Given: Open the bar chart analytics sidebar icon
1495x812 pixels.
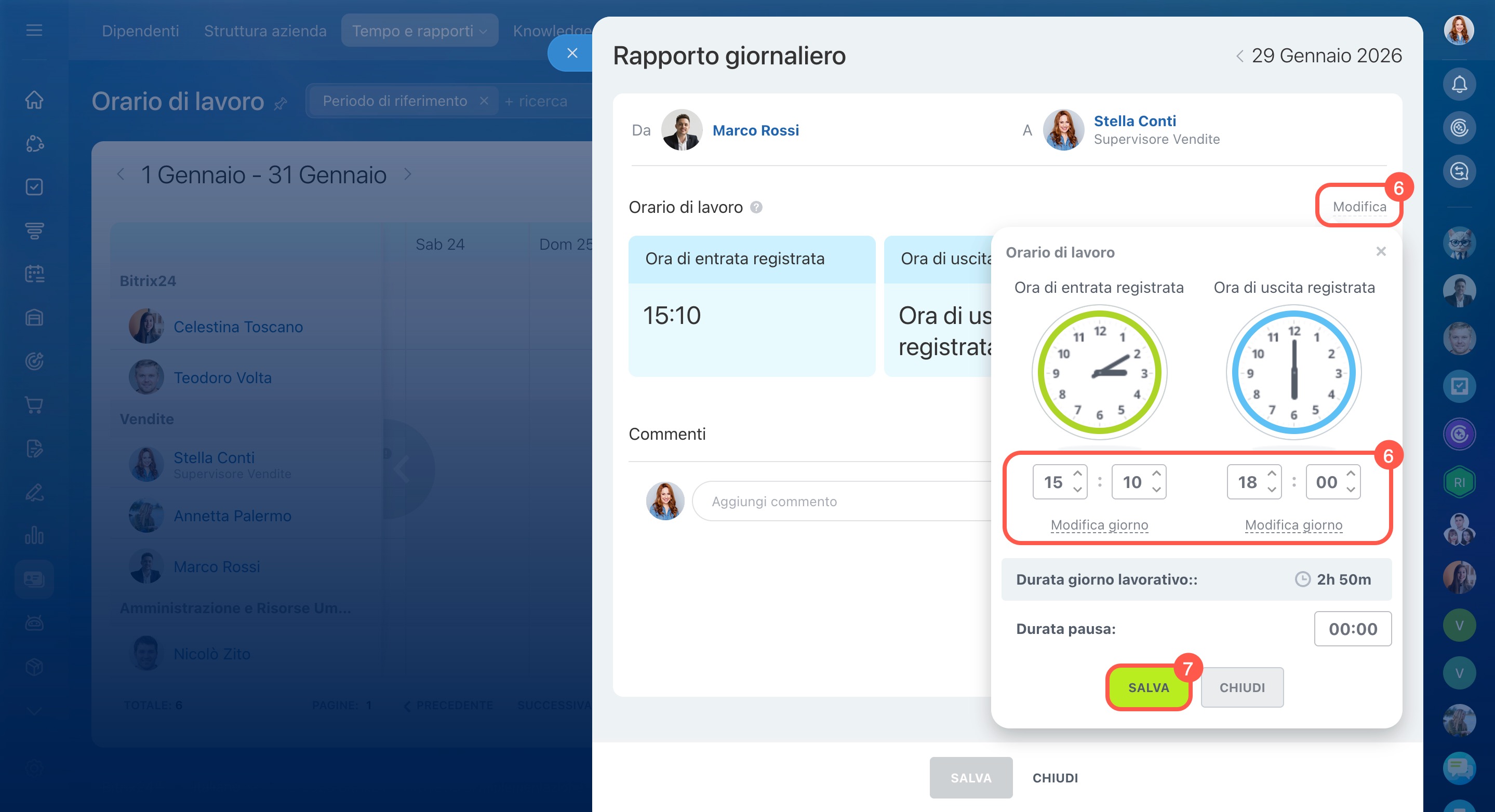Looking at the screenshot, I should 34,535.
